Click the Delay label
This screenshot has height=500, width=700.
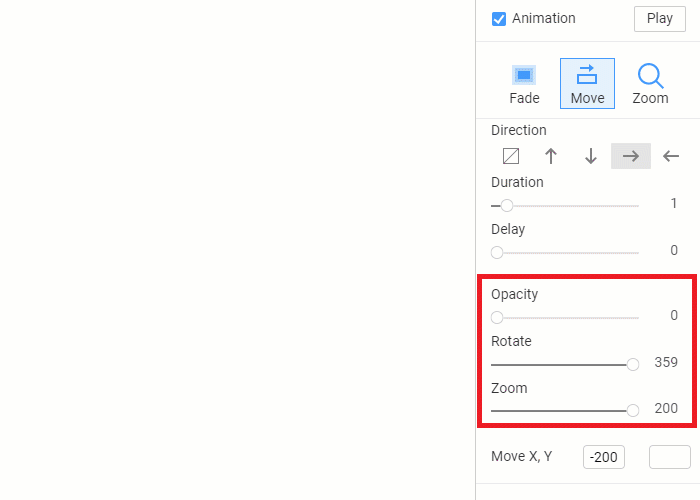pos(508,229)
